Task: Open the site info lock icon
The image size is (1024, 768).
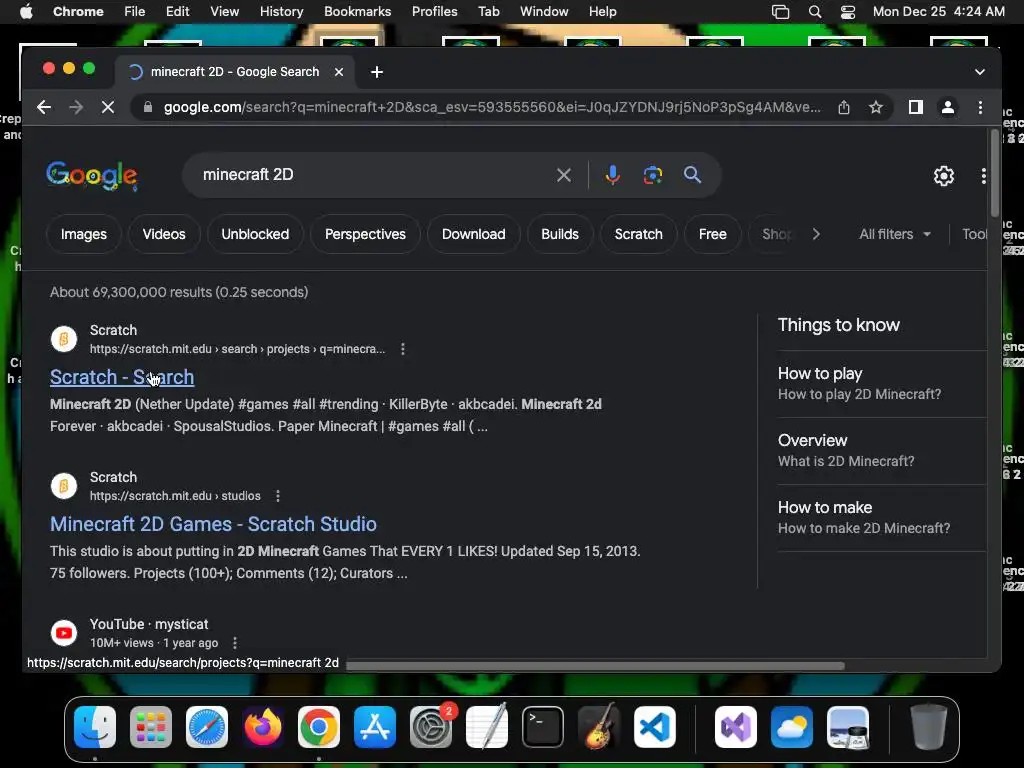Action: pos(148,107)
